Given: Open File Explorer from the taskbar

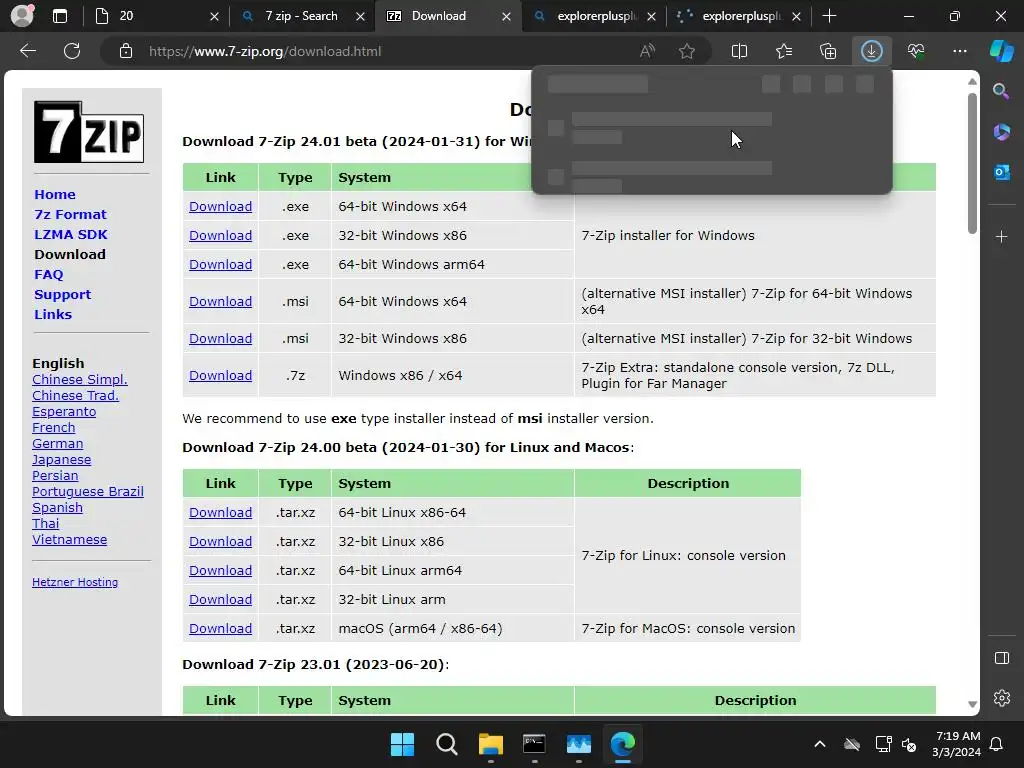Looking at the screenshot, I should click(x=490, y=744).
